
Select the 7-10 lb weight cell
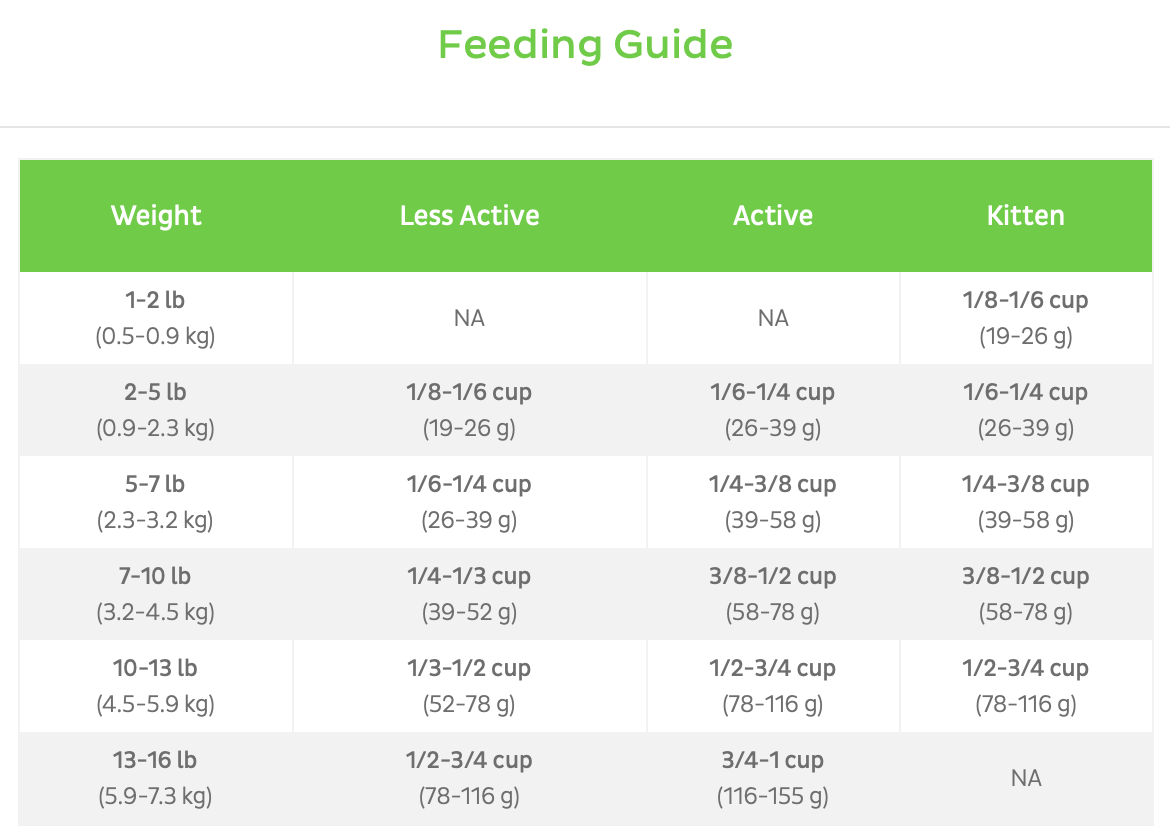(155, 594)
